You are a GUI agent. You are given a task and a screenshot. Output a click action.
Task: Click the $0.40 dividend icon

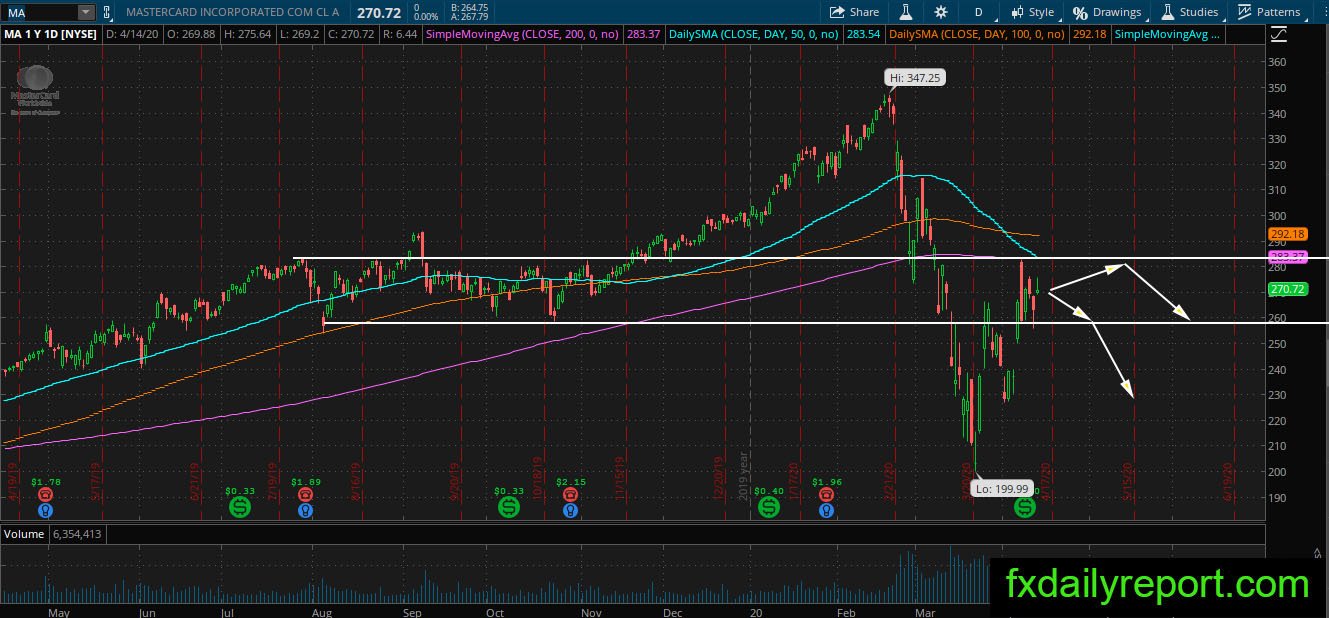[x=768, y=508]
